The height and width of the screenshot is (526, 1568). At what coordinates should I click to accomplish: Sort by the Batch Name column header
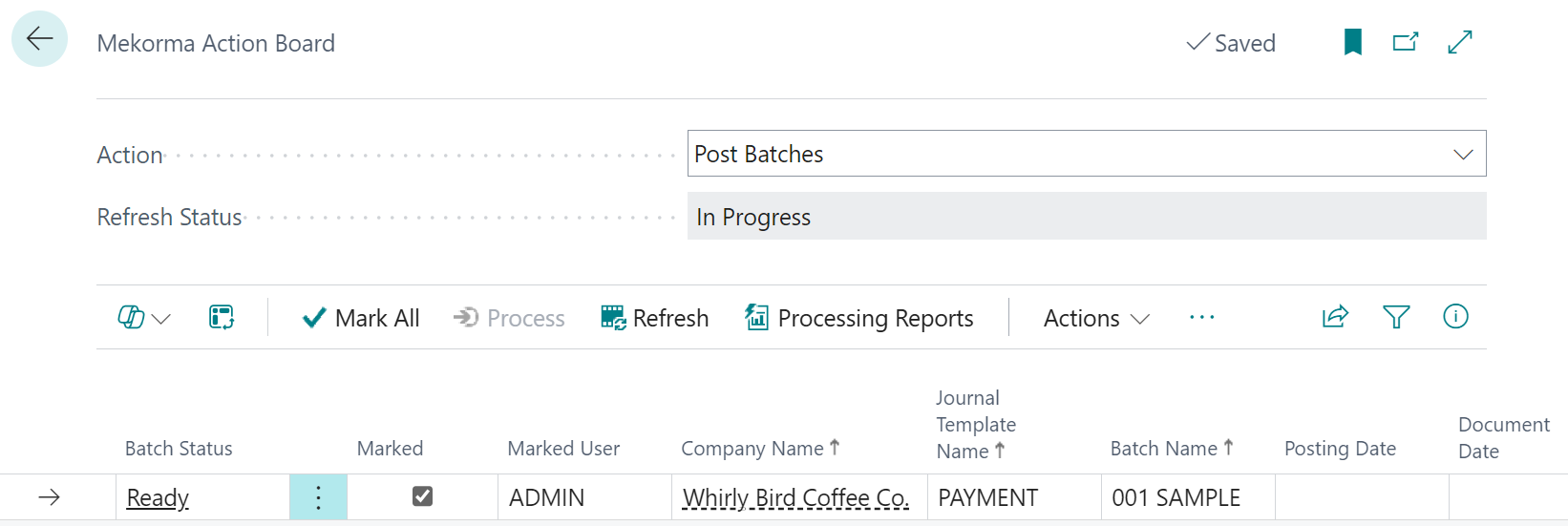[1163, 449]
